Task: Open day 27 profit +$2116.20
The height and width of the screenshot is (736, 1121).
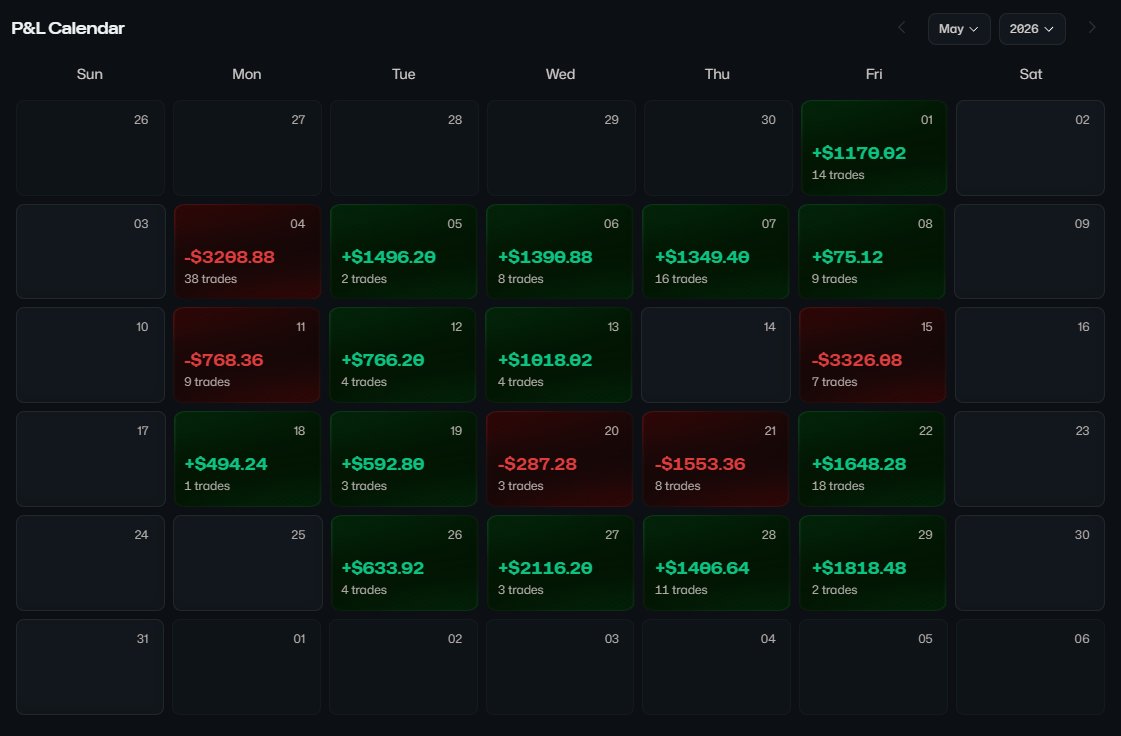Action: tap(560, 563)
